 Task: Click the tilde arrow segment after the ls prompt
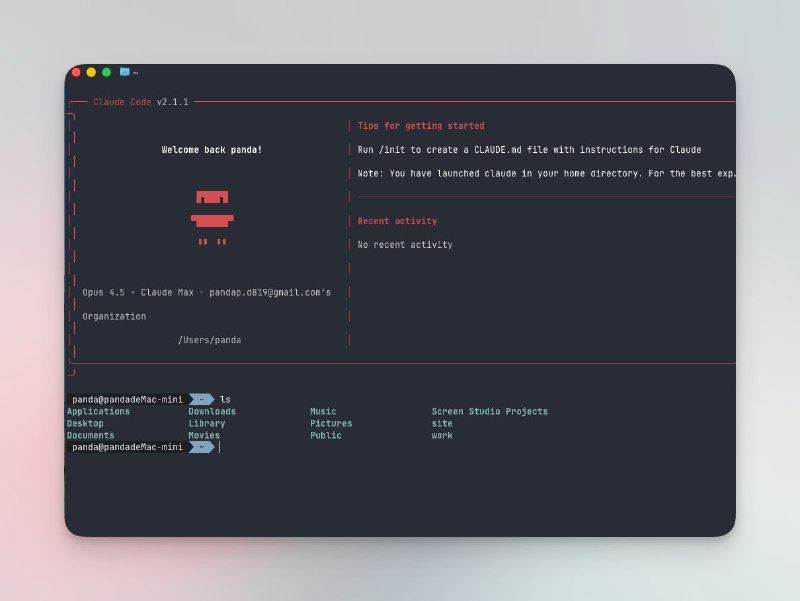point(201,399)
